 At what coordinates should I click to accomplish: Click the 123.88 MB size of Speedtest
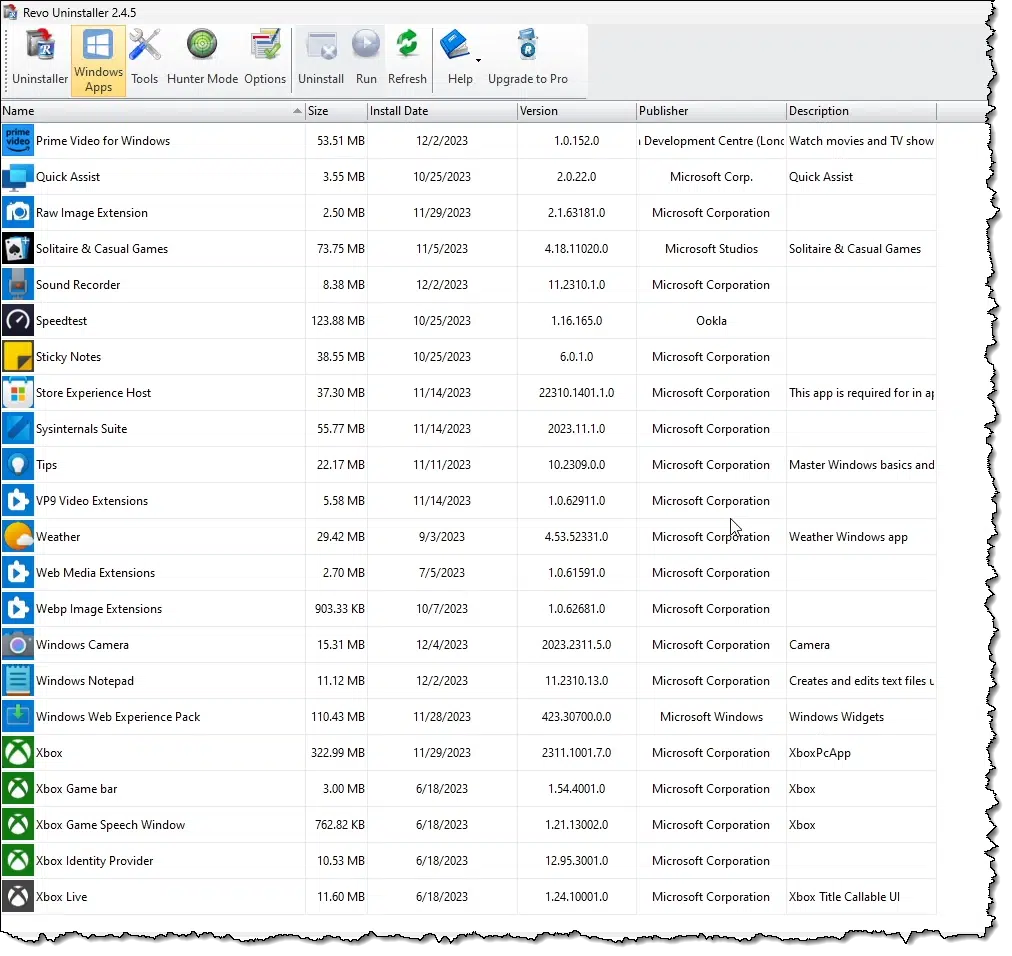click(x=338, y=321)
